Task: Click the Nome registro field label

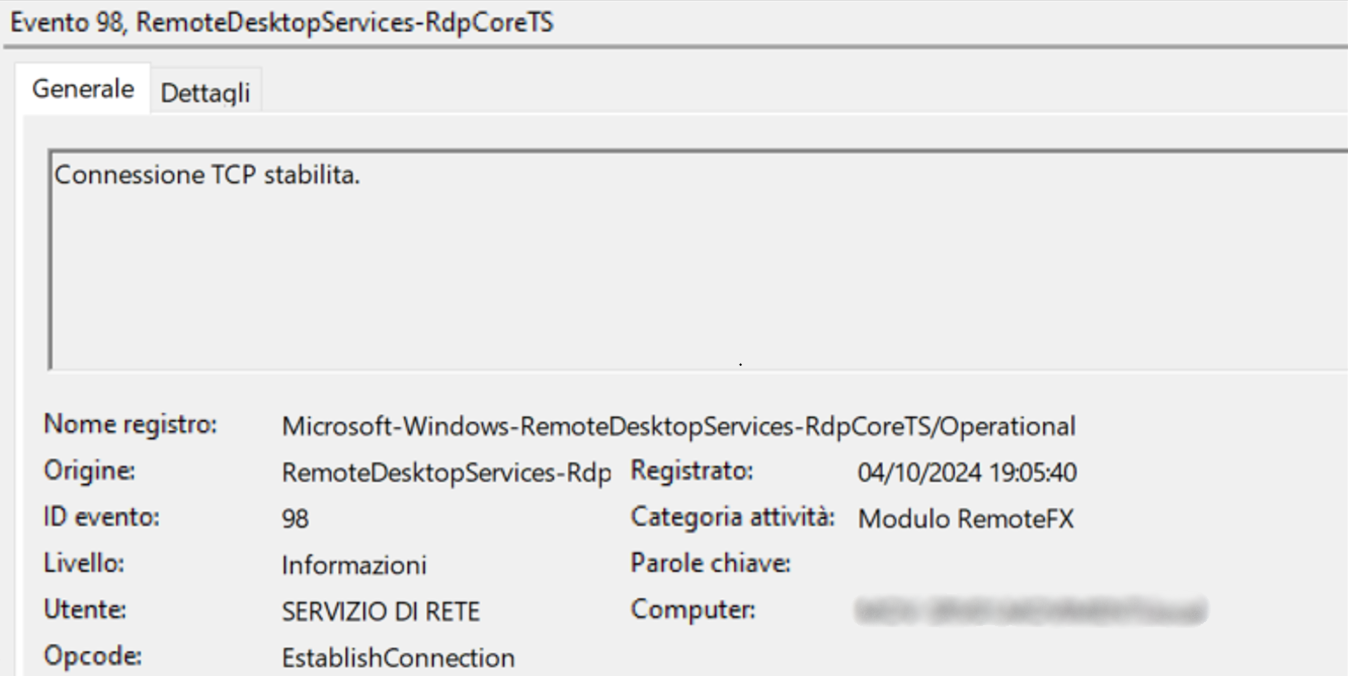Action: 130,425
